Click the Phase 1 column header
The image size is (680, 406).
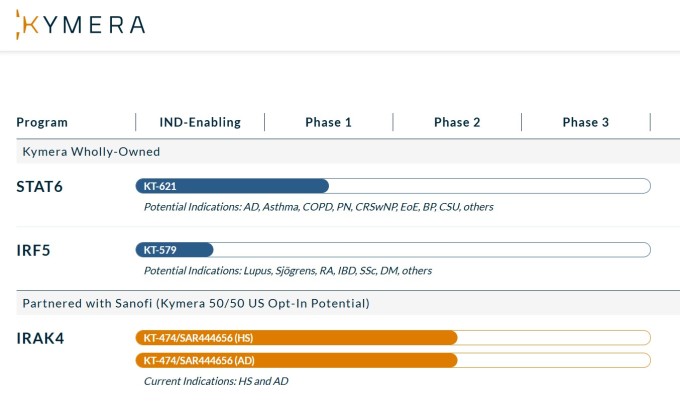(x=328, y=122)
